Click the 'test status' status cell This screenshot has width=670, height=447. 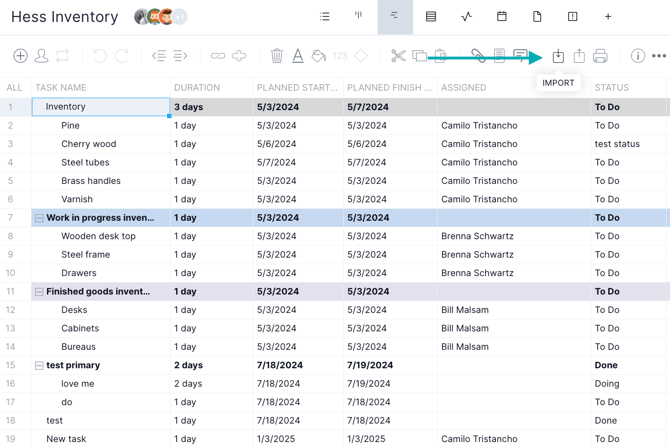(617, 144)
